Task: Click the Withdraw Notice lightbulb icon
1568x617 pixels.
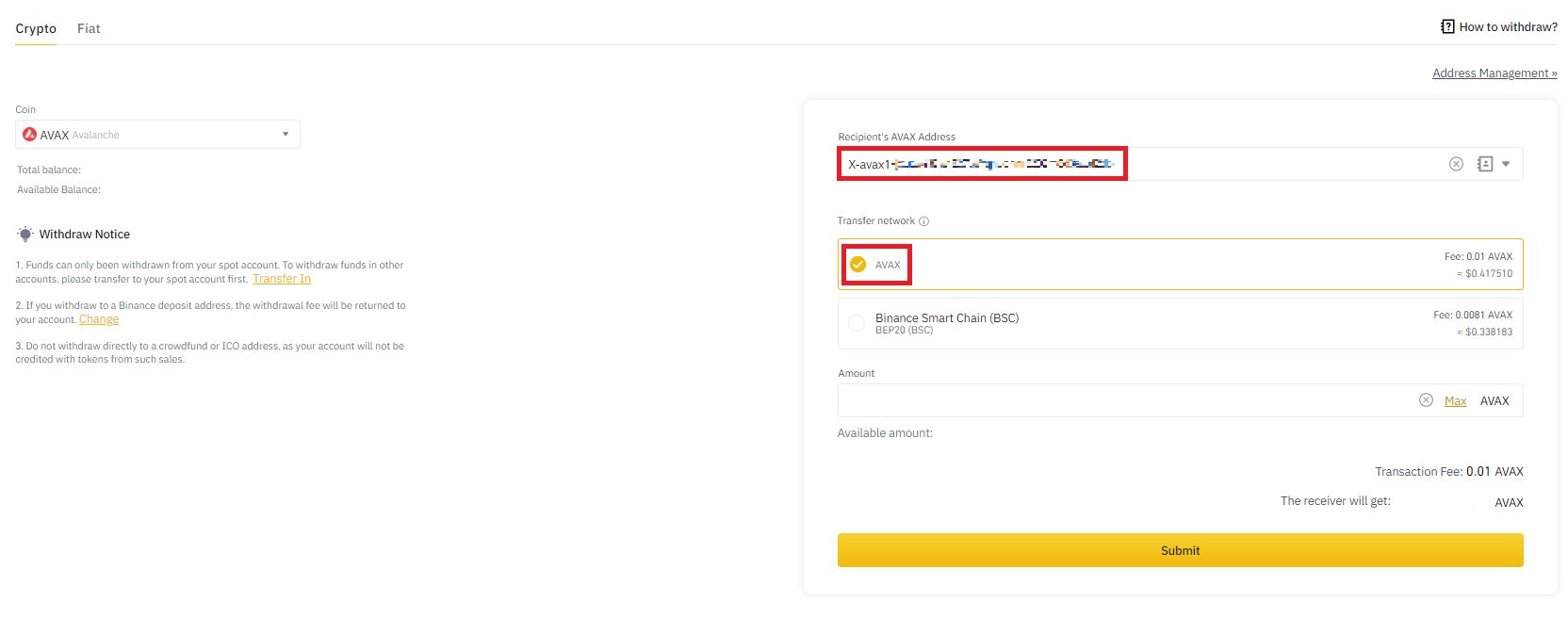Action: click(x=25, y=234)
